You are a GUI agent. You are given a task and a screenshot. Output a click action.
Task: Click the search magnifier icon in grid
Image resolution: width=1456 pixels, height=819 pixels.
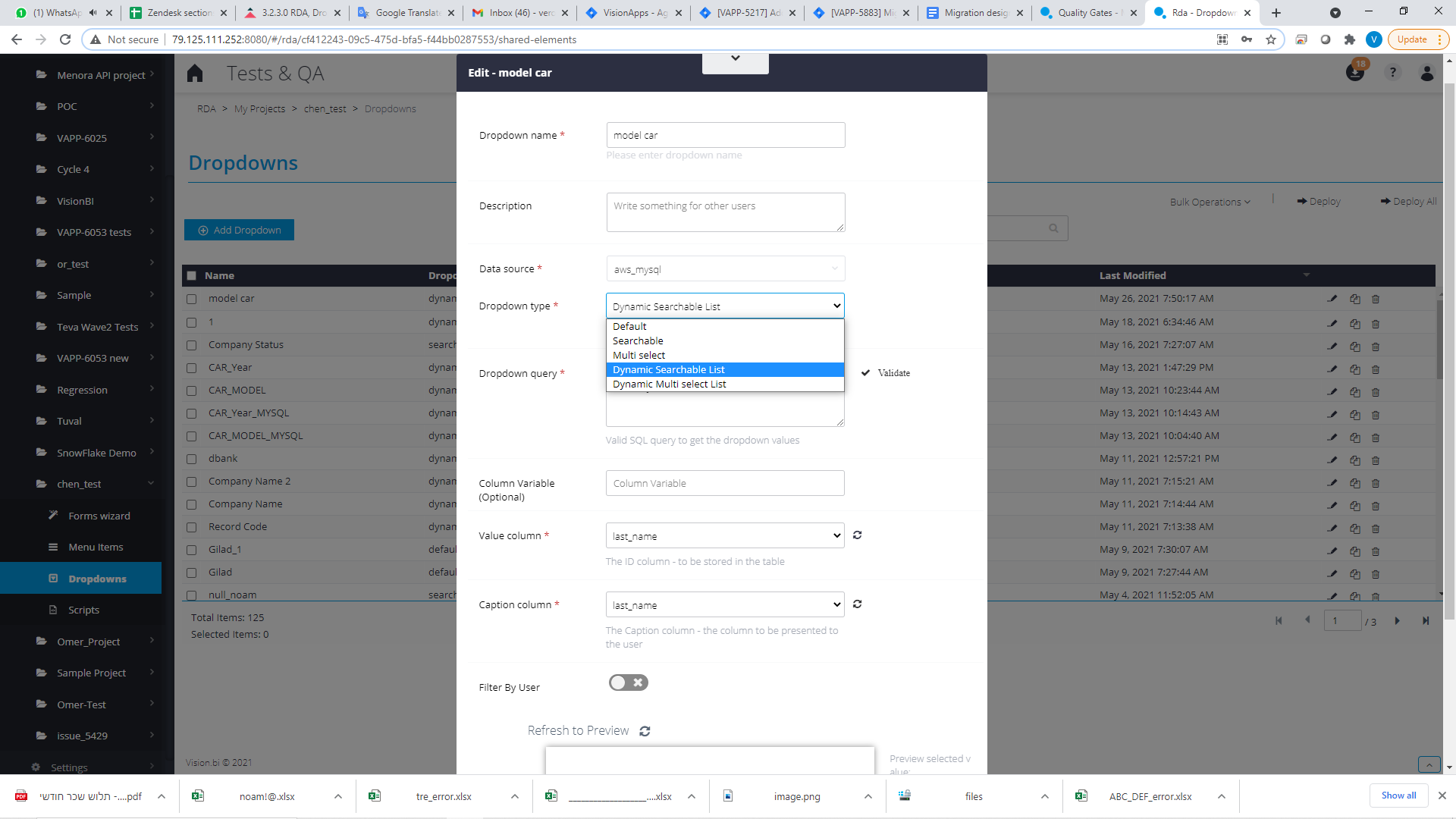coord(1053,228)
